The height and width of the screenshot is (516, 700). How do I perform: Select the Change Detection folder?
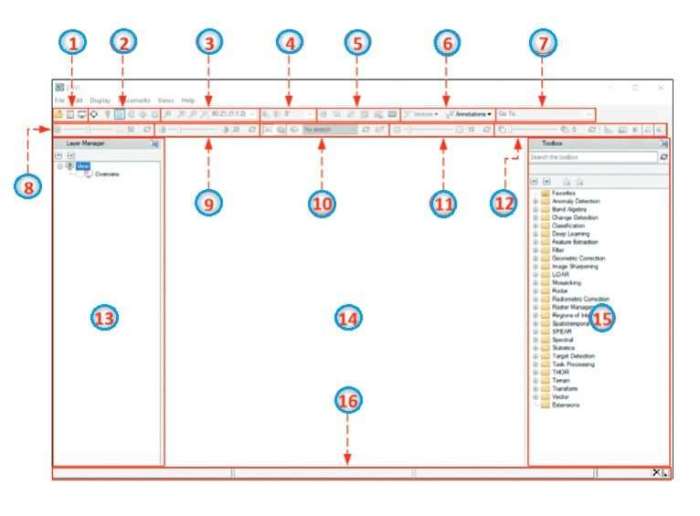(x=575, y=218)
